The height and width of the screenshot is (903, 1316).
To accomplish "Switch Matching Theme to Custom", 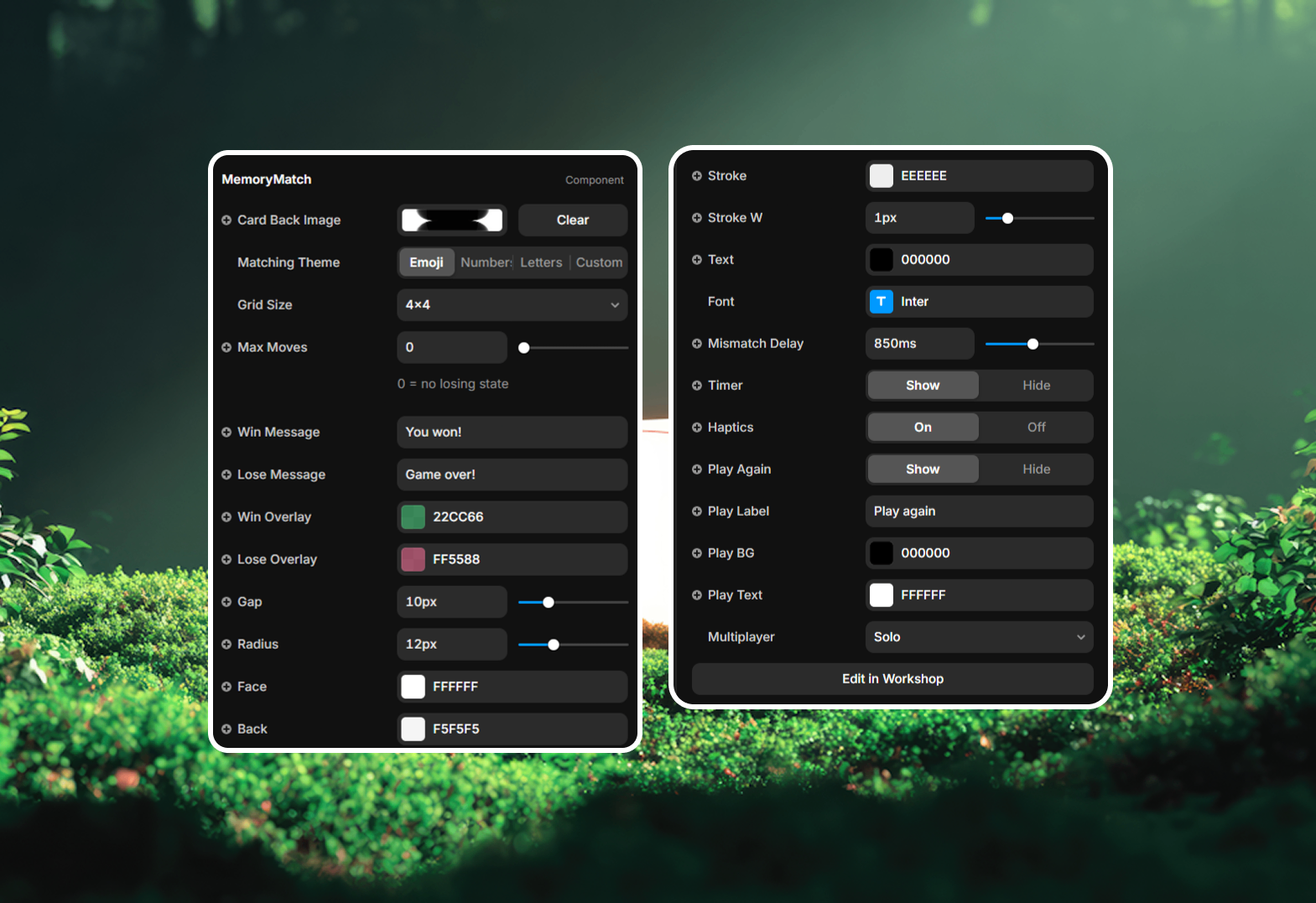I will (x=599, y=262).
